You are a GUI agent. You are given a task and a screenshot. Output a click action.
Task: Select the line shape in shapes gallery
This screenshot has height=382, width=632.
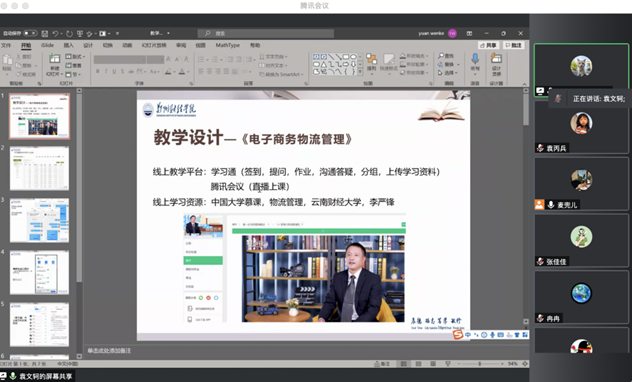[331, 57]
